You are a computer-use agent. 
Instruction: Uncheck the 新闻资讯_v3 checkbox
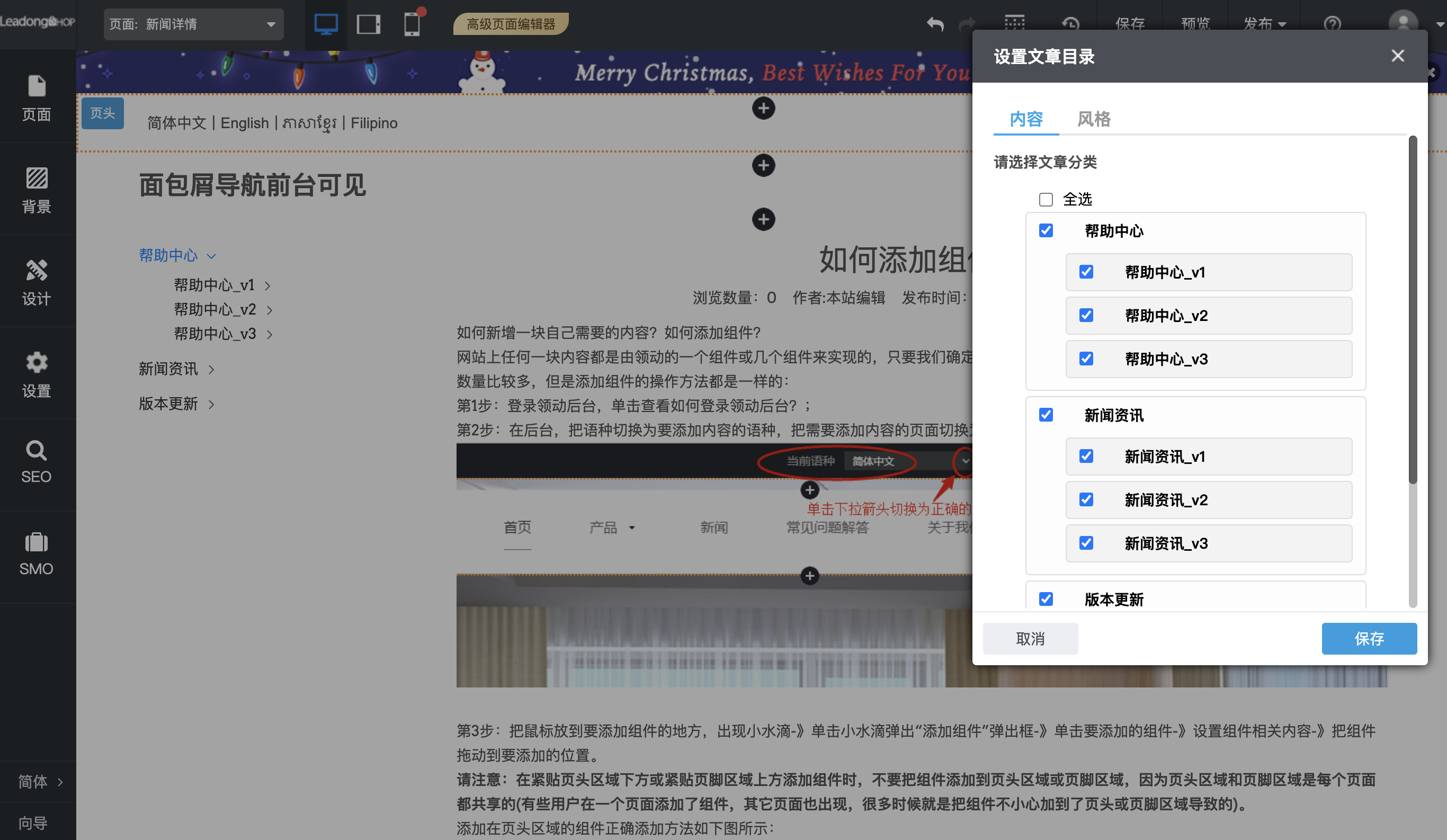click(1086, 542)
